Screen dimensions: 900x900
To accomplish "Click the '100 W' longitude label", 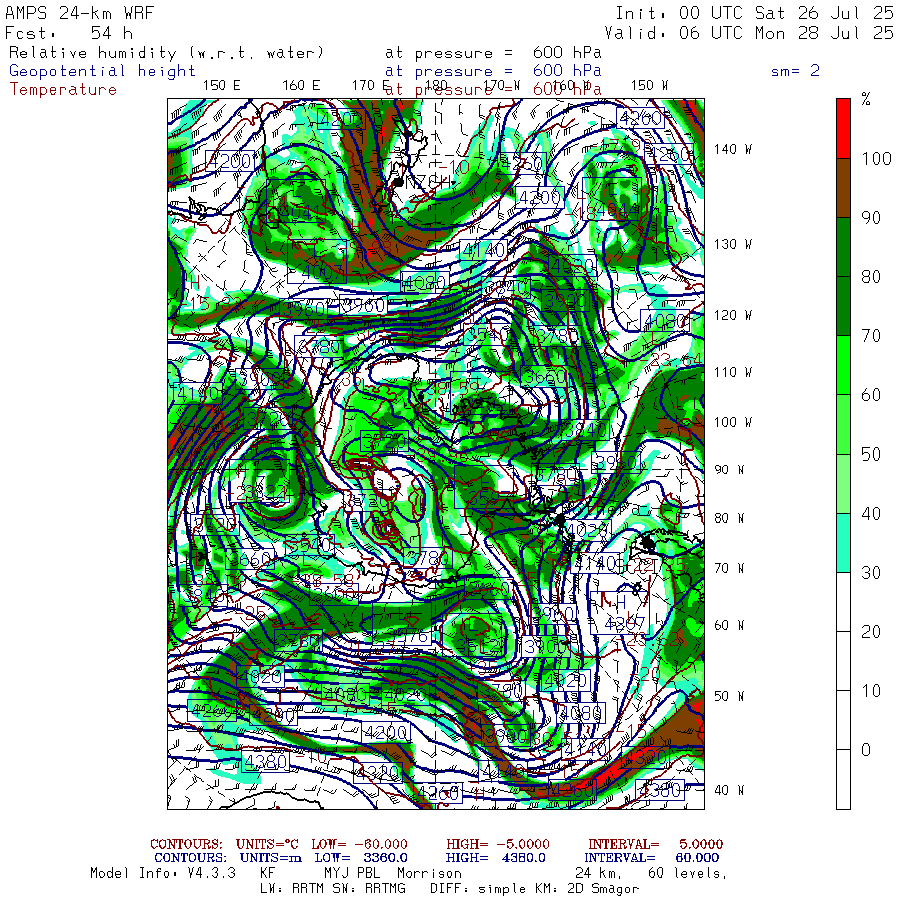I will click(x=732, y=422).
